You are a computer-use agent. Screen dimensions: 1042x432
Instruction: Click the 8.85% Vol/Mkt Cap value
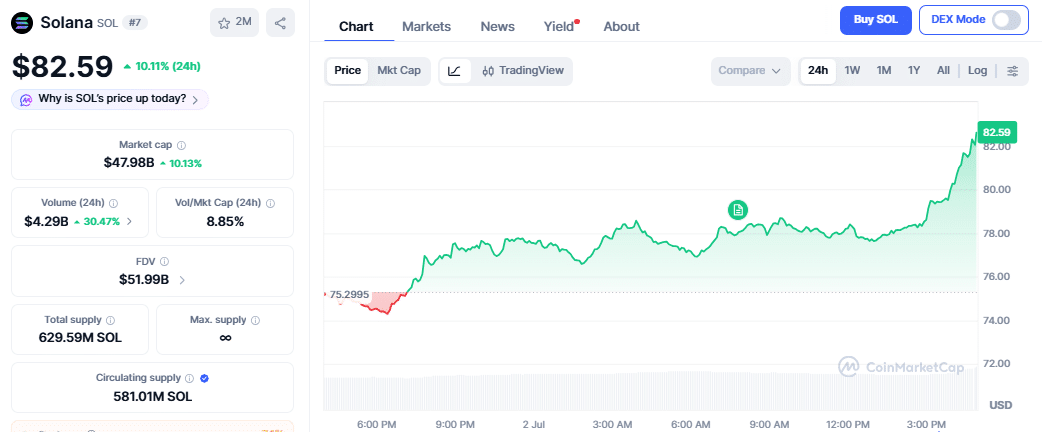(225, 221)
